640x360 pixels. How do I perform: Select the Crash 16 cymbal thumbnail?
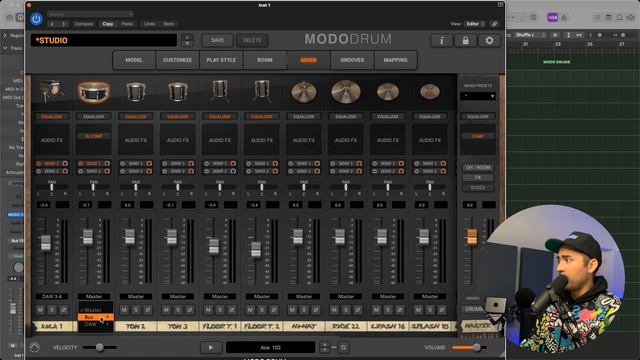388,91
